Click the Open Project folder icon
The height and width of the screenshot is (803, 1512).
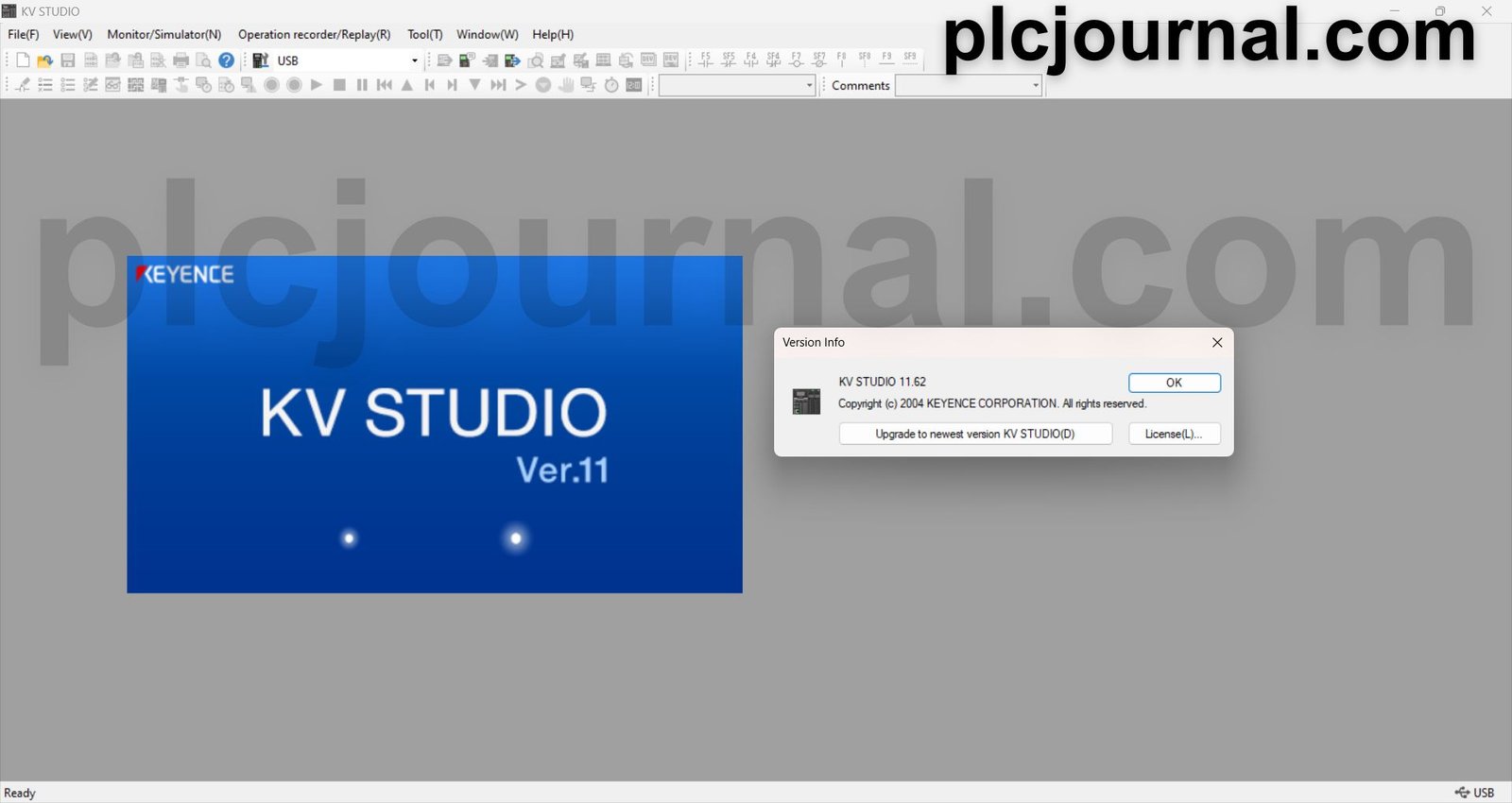coord(44,60)
